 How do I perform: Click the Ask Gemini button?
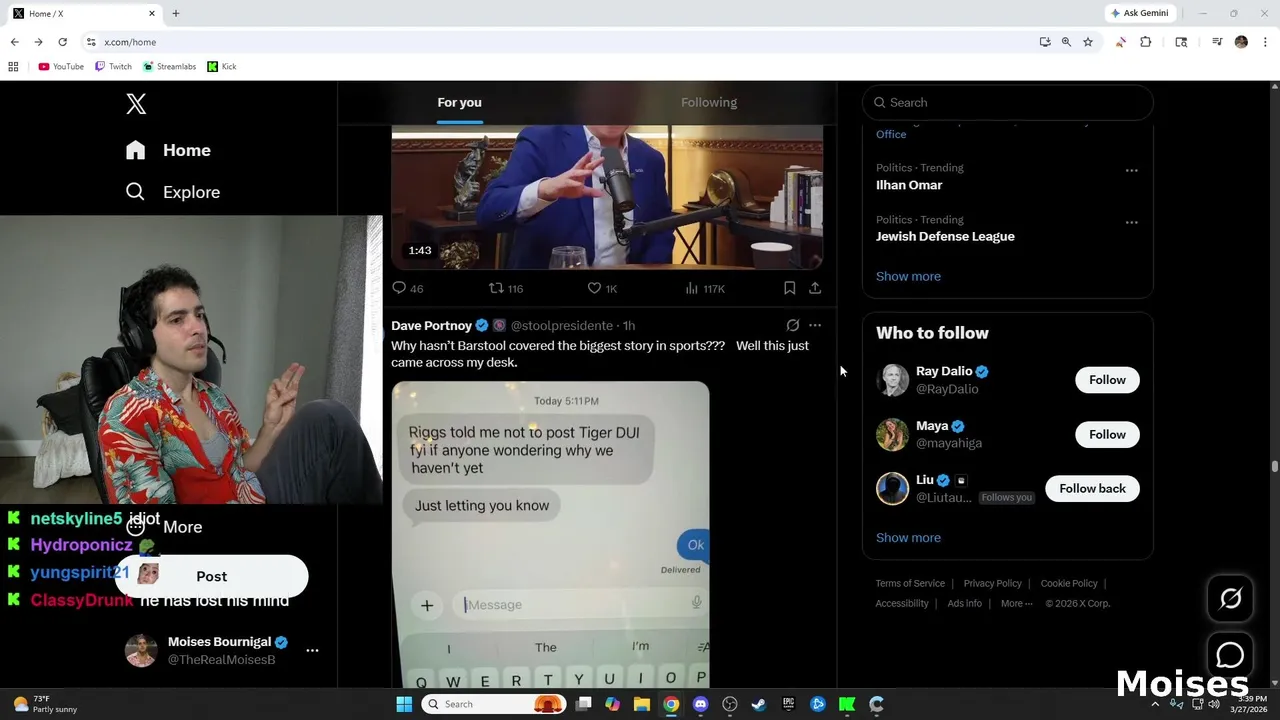(1139, 13)
